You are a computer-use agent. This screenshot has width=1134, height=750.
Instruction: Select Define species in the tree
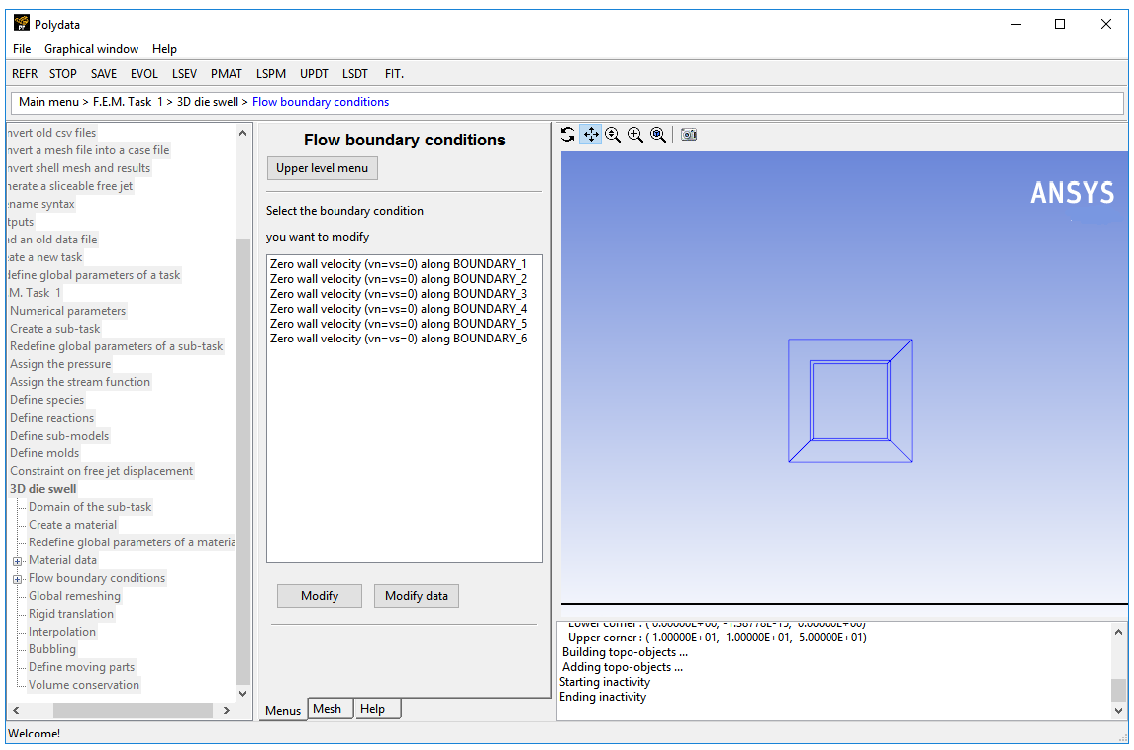[47, 400]
